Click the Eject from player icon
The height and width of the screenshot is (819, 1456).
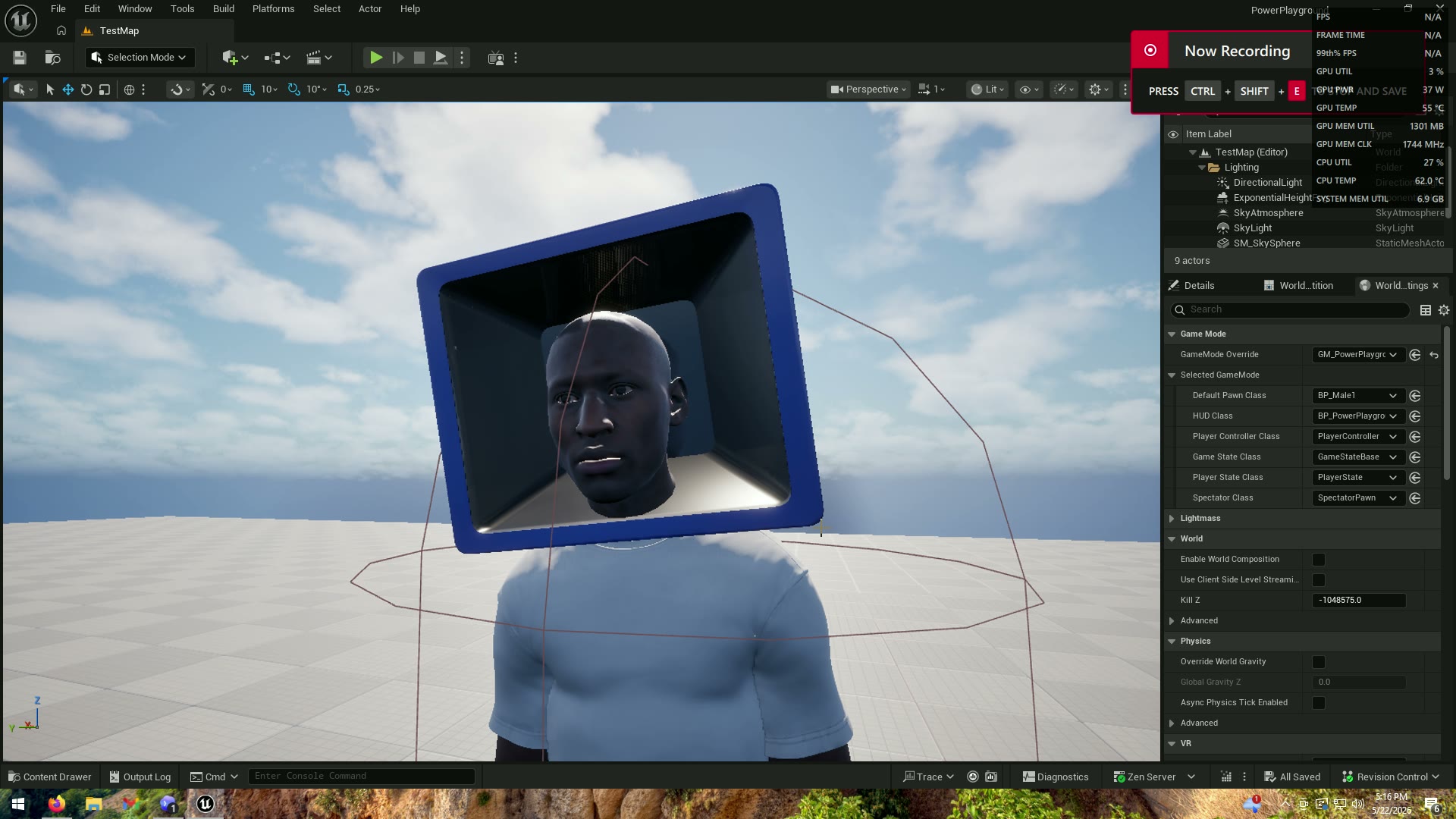[440, 58]
